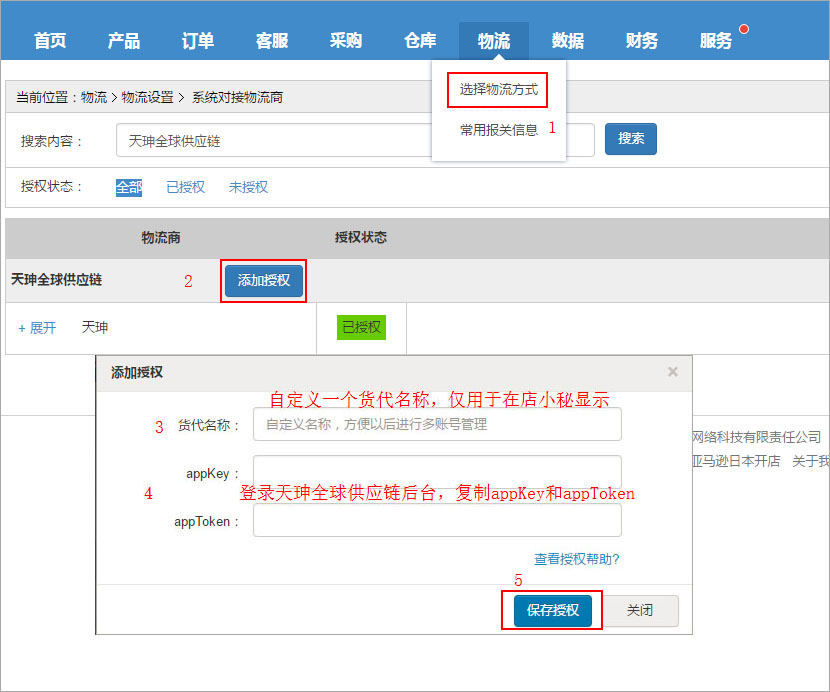Screen dimensions: 830x692
Task: Select 常用报关信息 from dropdown menu
Action: [499, 130]
